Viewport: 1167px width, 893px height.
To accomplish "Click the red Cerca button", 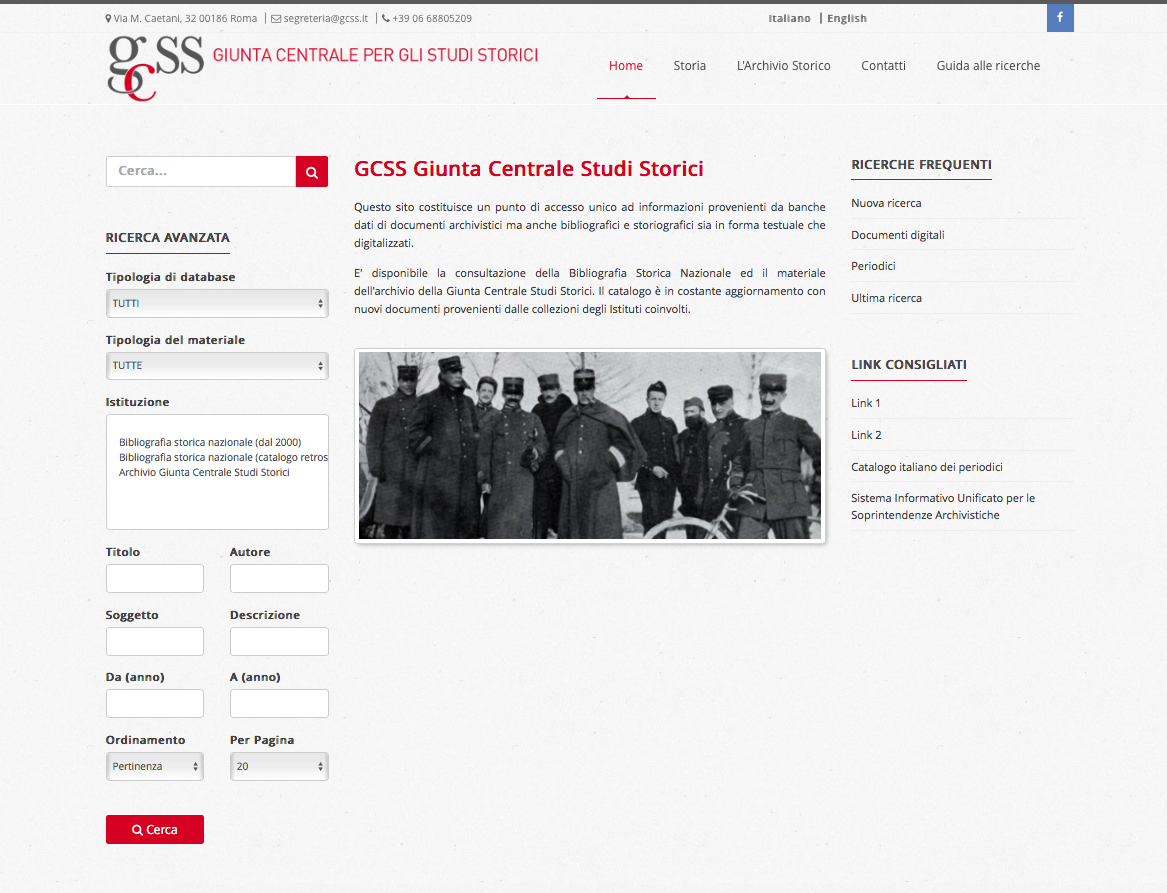I will point(155,830).
